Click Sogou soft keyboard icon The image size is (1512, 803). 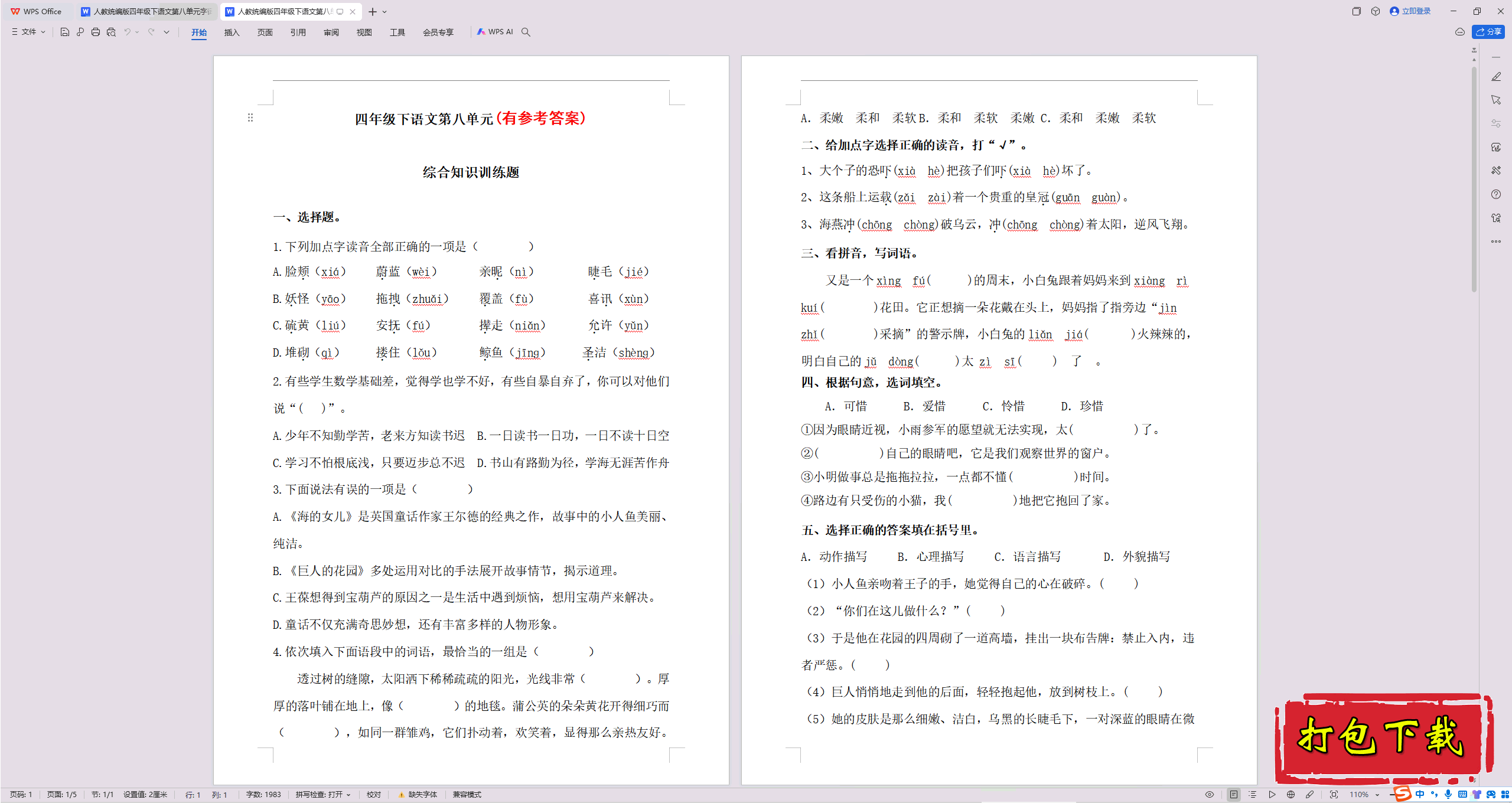pos(1462,794)
